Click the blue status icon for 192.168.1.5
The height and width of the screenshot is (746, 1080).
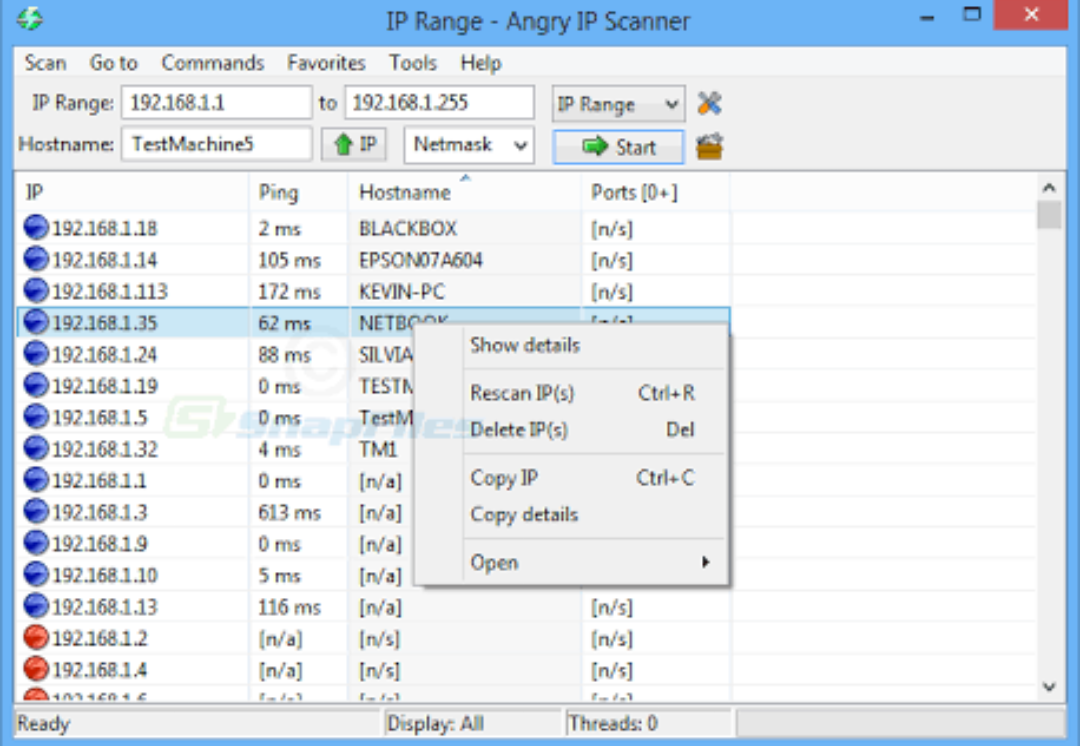(36, 417)
